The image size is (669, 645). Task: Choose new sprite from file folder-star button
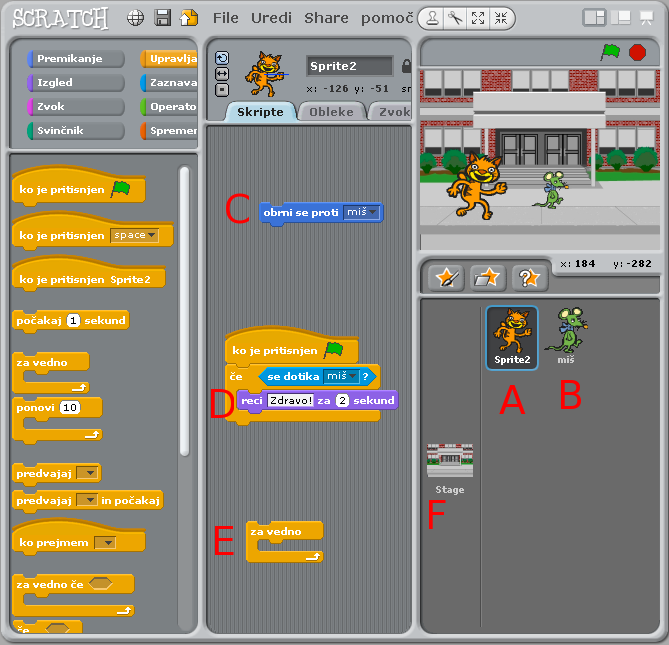pyautogui.click(x=486, y=277)
